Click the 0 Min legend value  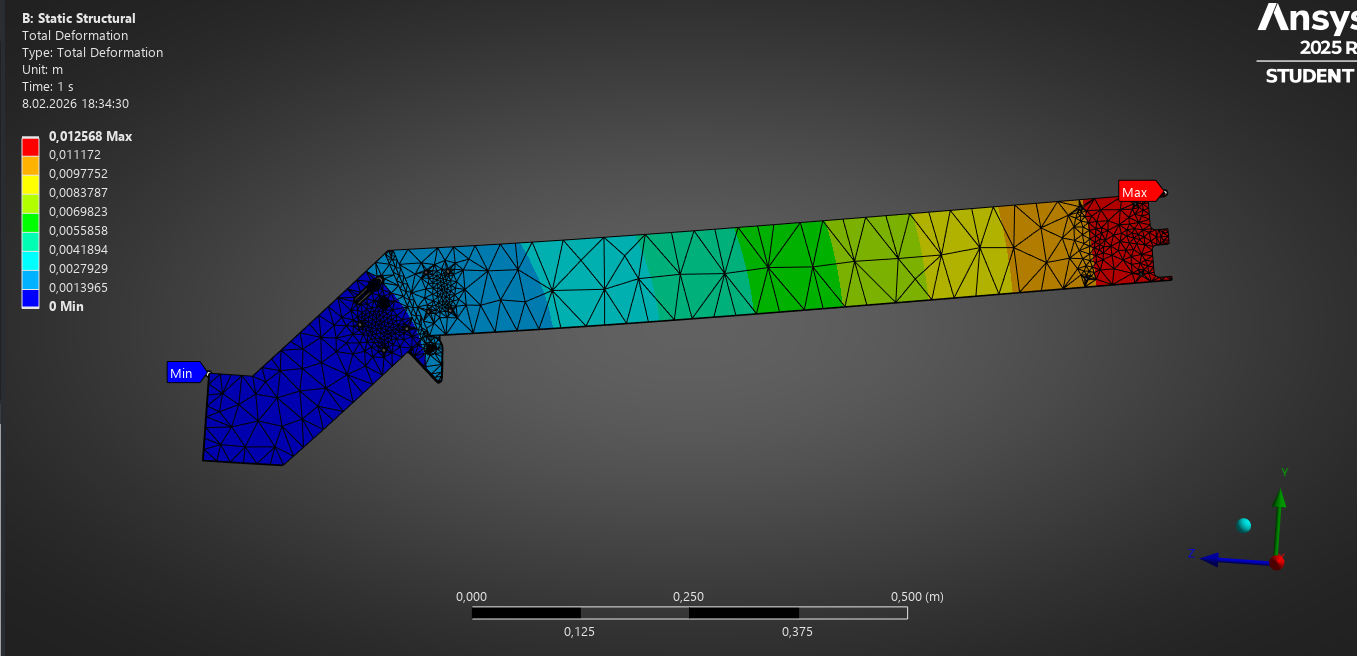[x=66, y=307]
